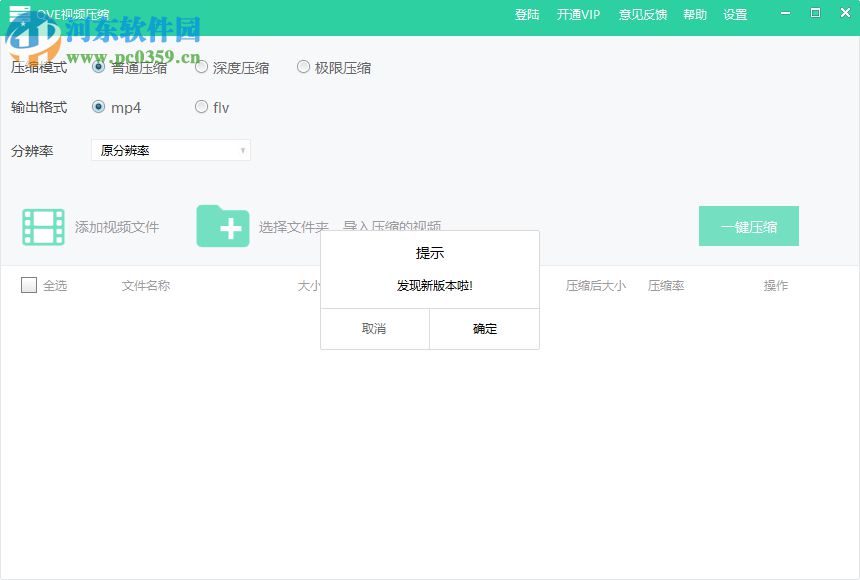Select the 深度压缩 compression mode
This screenshot has height=580, width=860.
point(202,67)
